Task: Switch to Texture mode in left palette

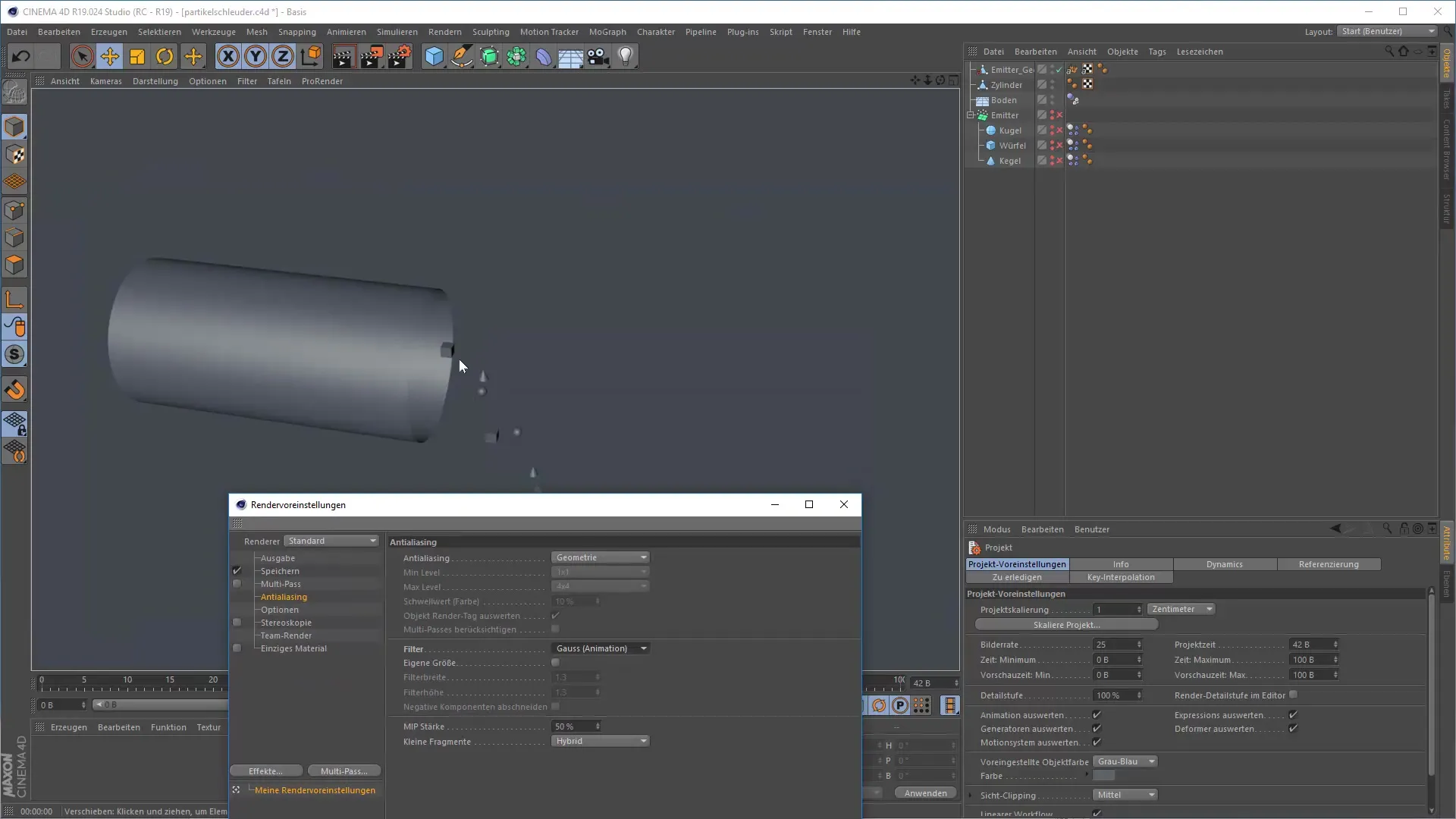Action: (x=14, y=155)
